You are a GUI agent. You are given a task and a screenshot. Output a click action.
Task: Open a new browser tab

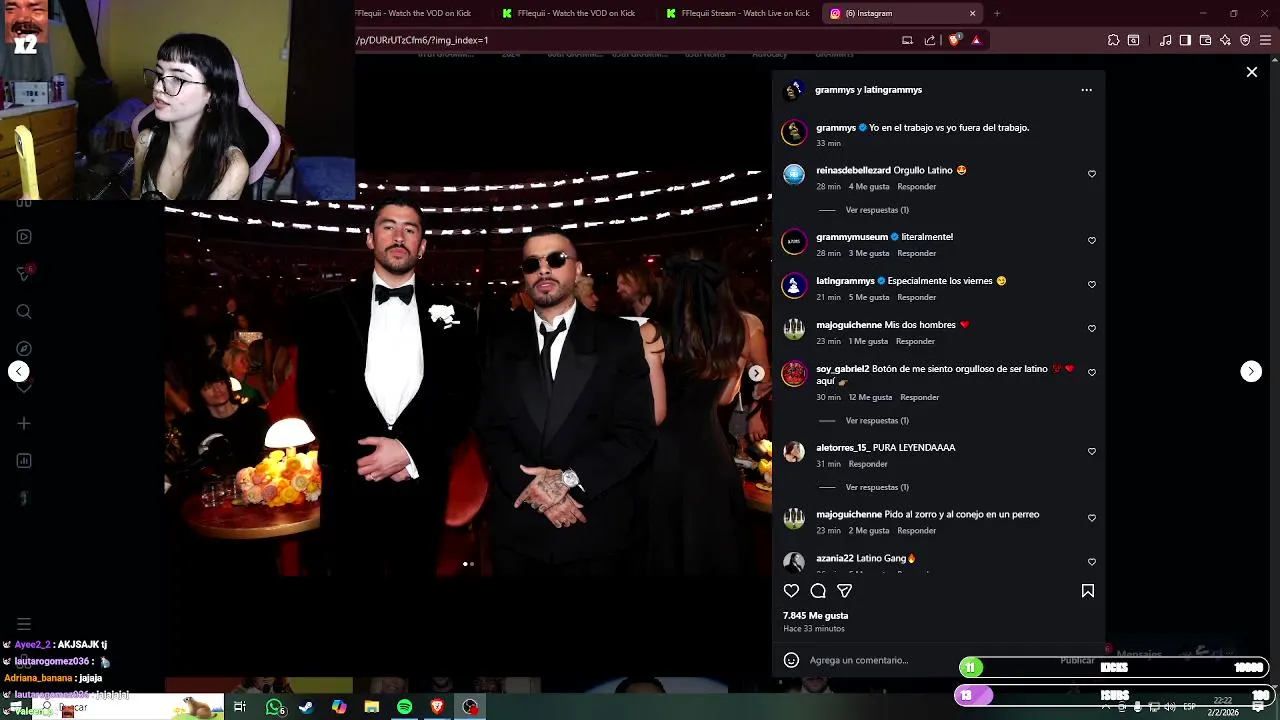click(997, 13)
